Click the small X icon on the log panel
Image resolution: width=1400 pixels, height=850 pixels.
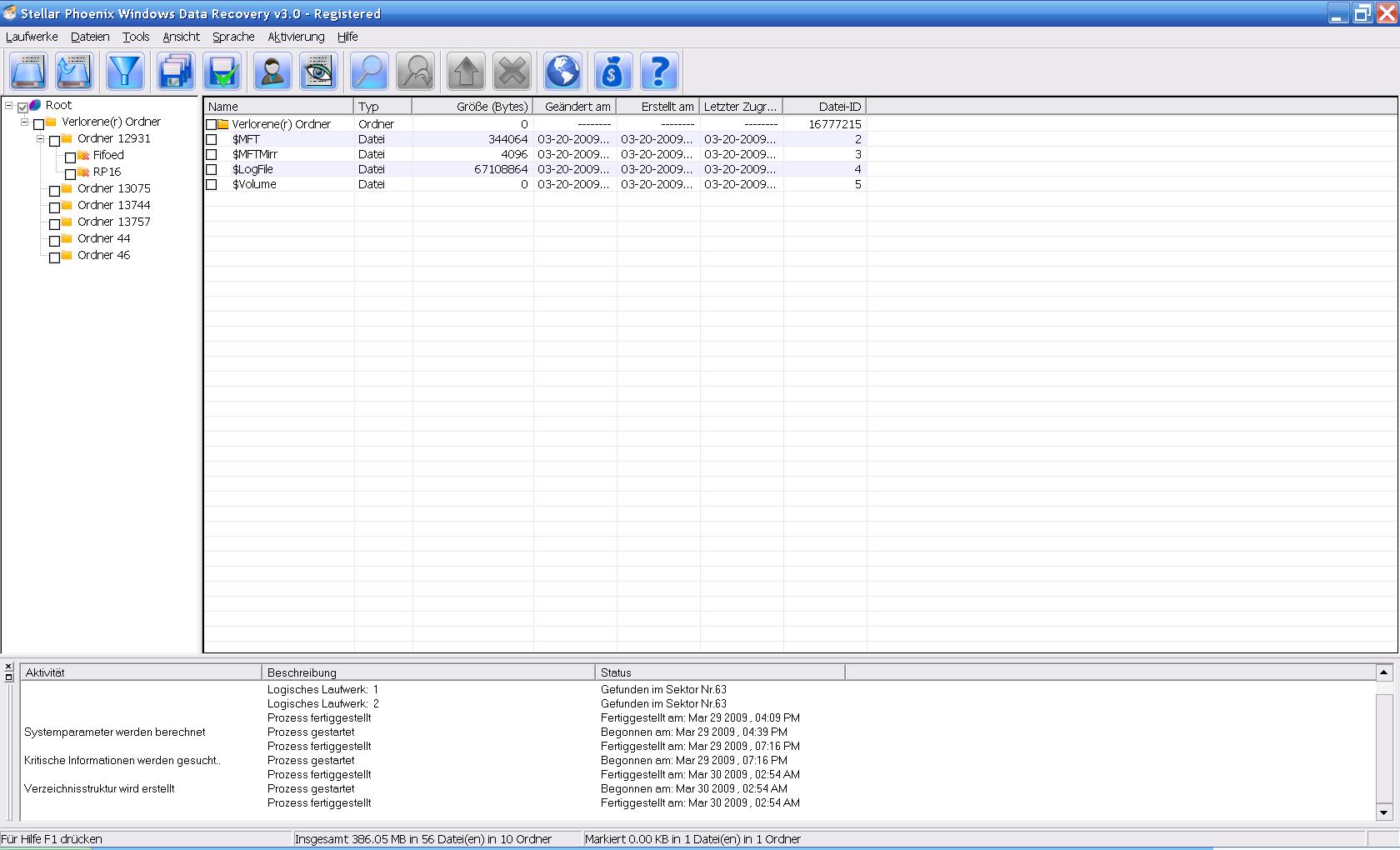(x=8, y=667)
